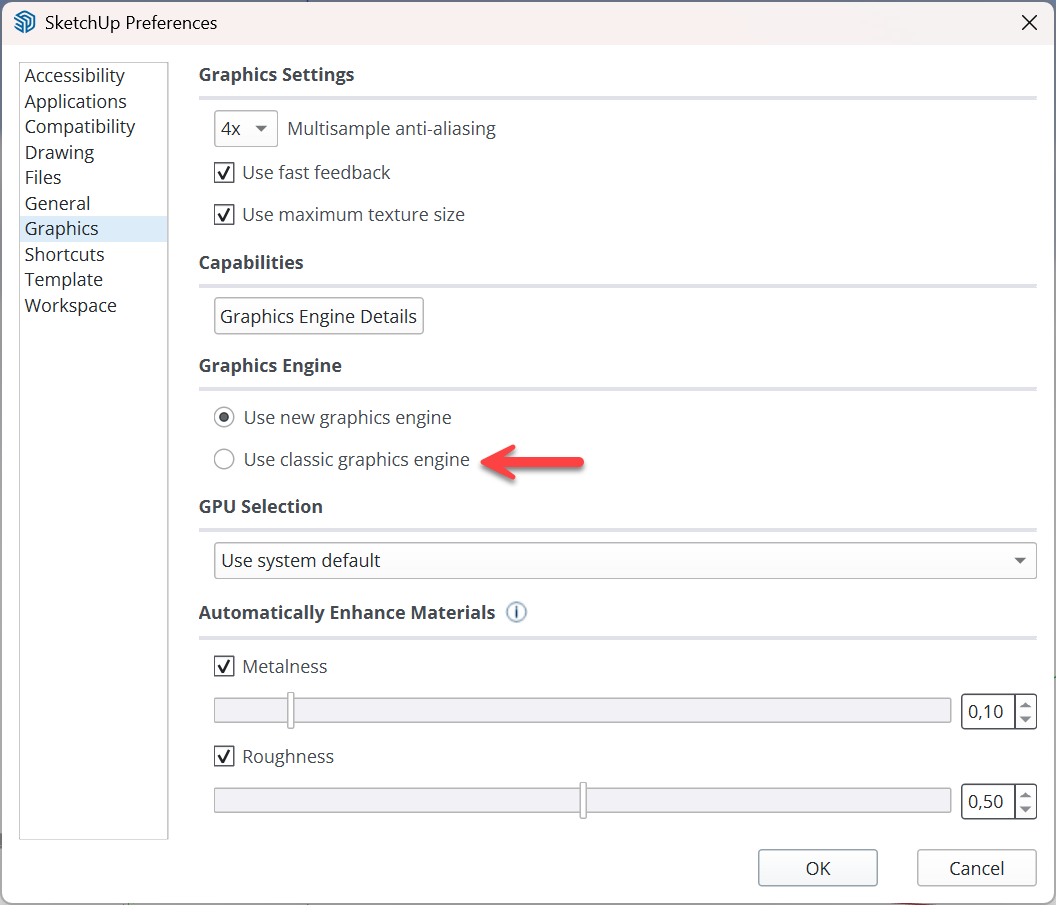Select Use classic graphics engine radio
Screen dimensions: 1056x905
pos(224,459)
